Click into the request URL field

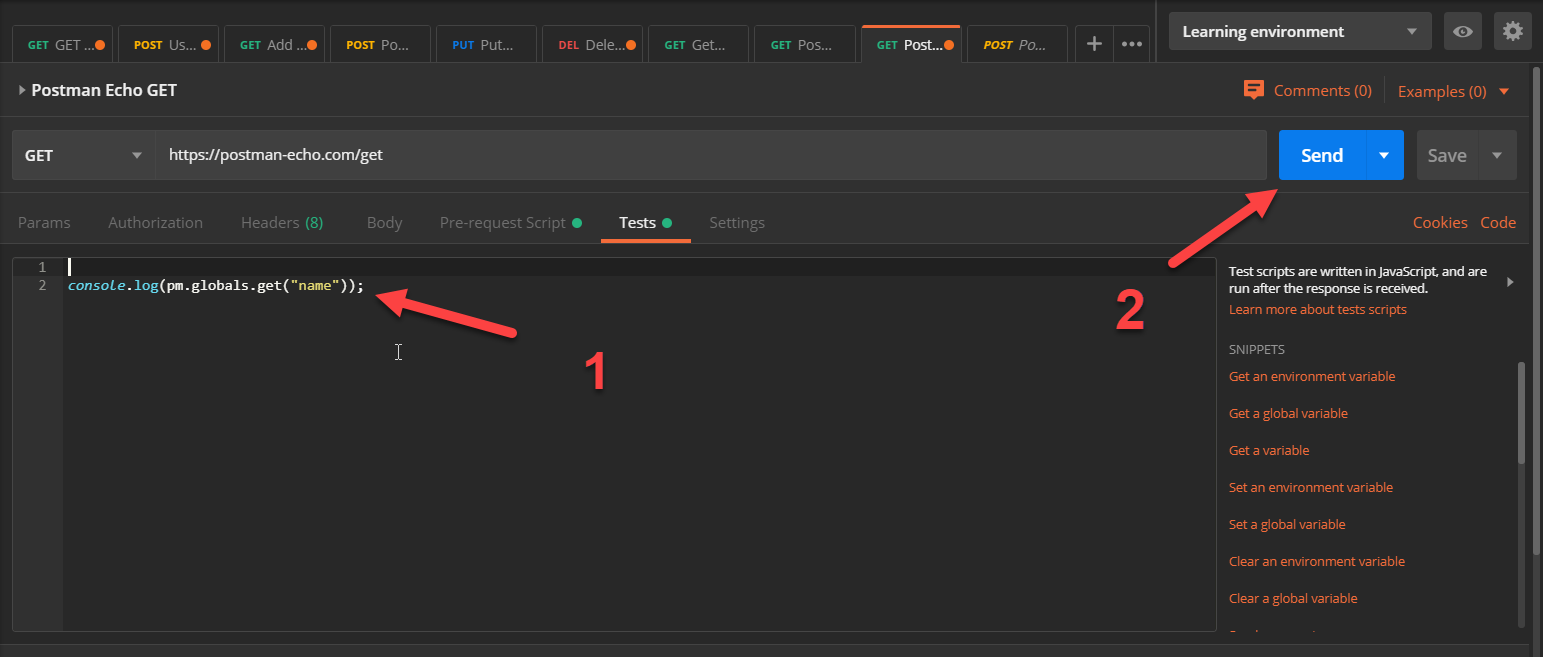(711, 155)
